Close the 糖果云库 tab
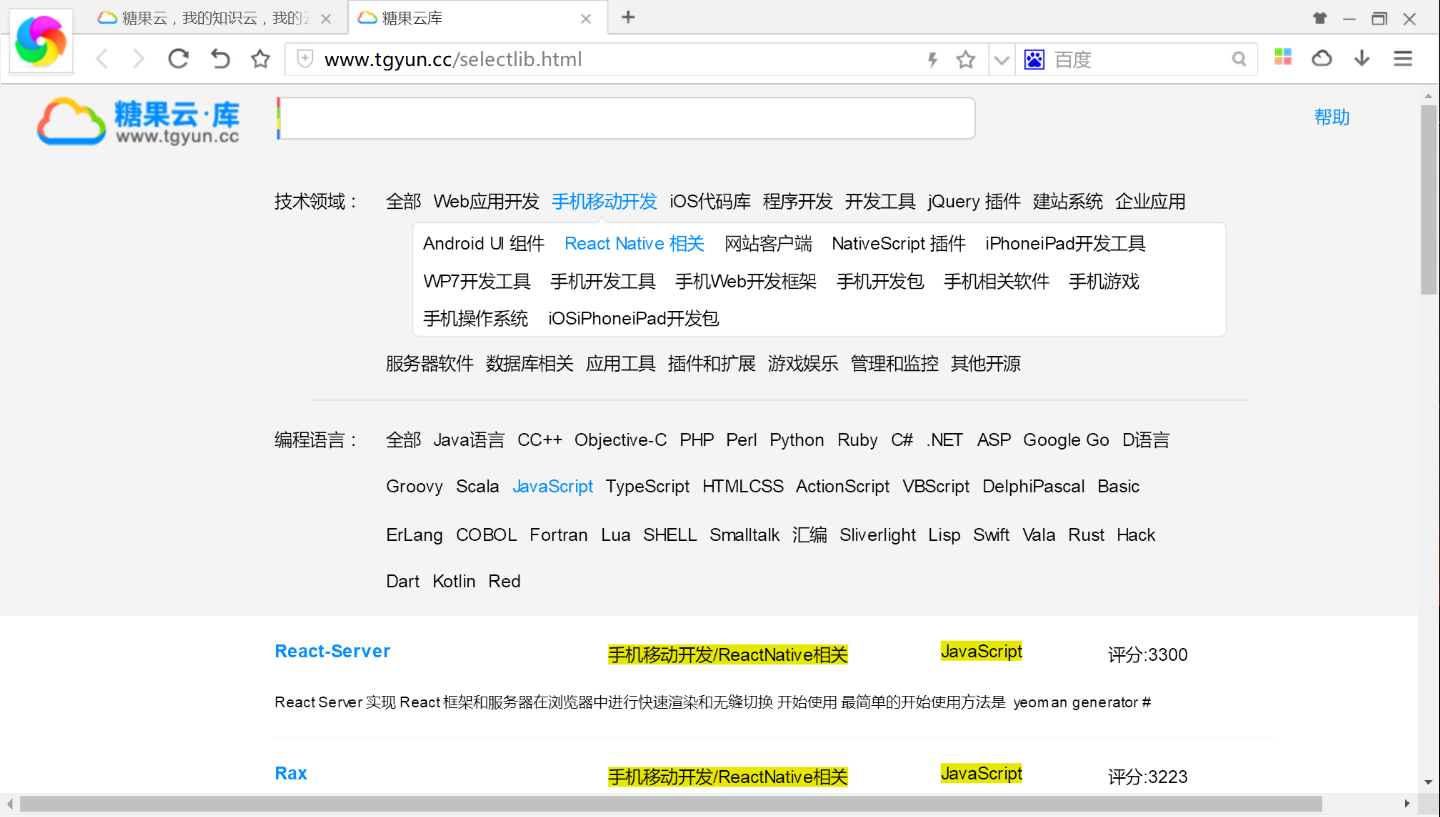The image size is (1440, 817). coord(586,18)
